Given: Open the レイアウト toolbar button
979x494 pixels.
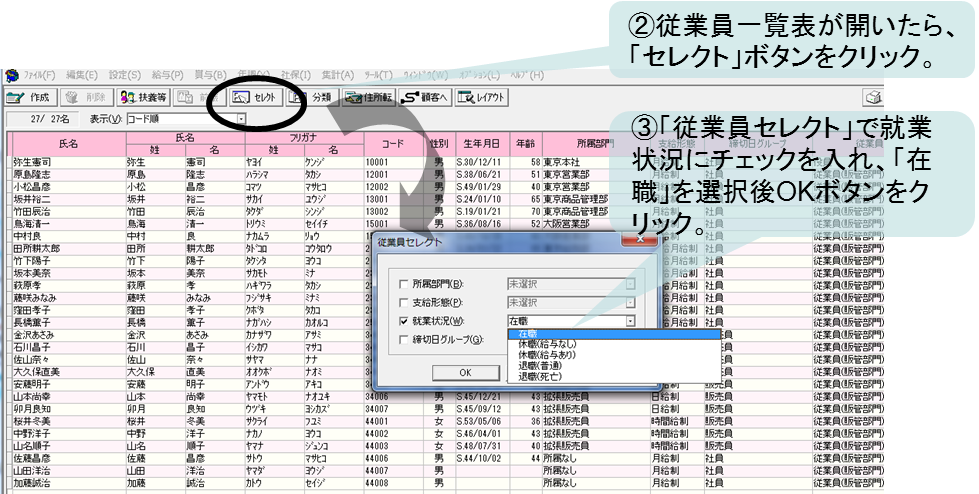Looking at the screenshot, I should [481, 97].
